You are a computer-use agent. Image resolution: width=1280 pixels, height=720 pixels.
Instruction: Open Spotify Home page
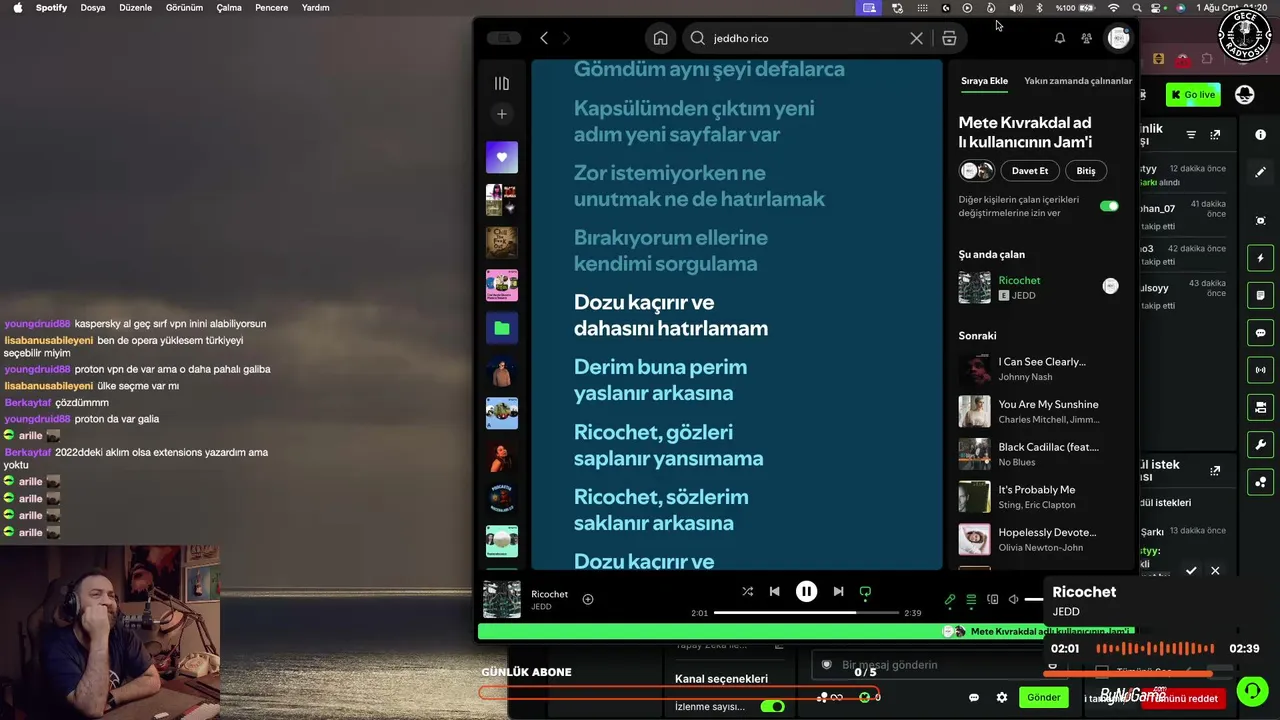[660, 38]
